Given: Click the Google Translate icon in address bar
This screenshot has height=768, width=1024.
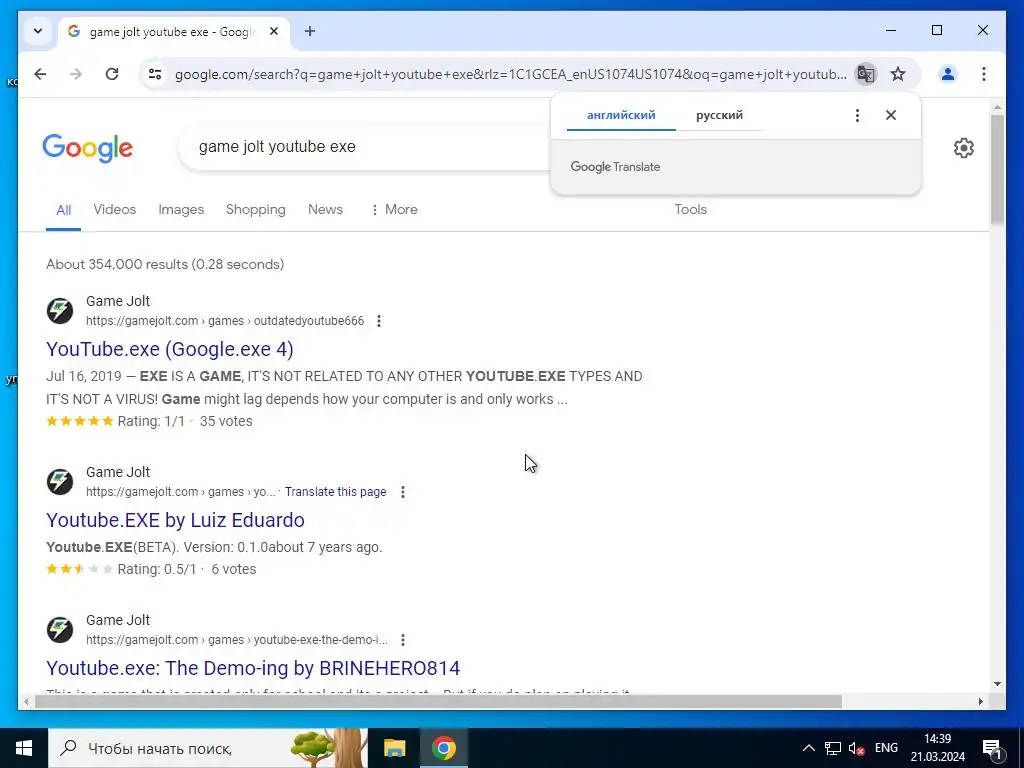Looking at the screenshot, I should click(x=866, y=74).
